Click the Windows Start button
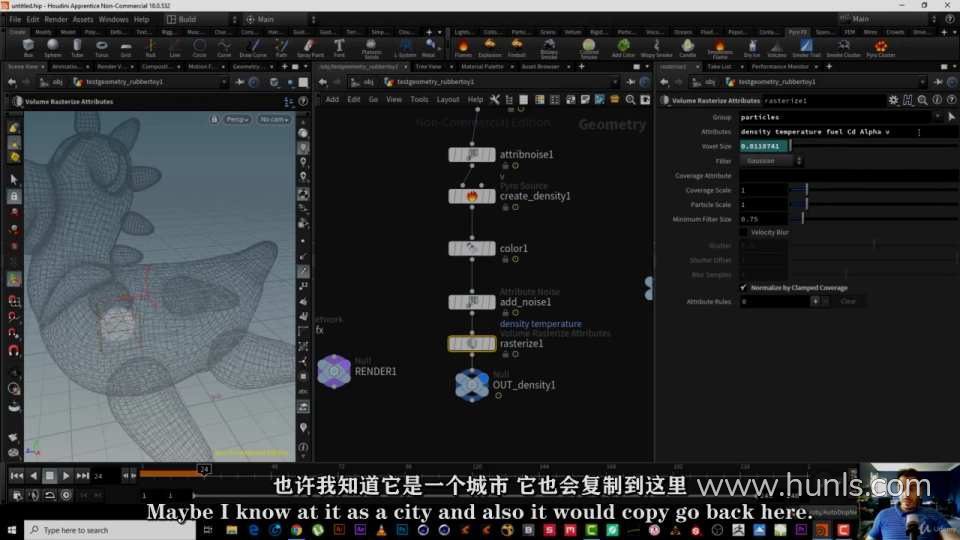Viewport: 960px width, 540px height. (x=12, y=530)
